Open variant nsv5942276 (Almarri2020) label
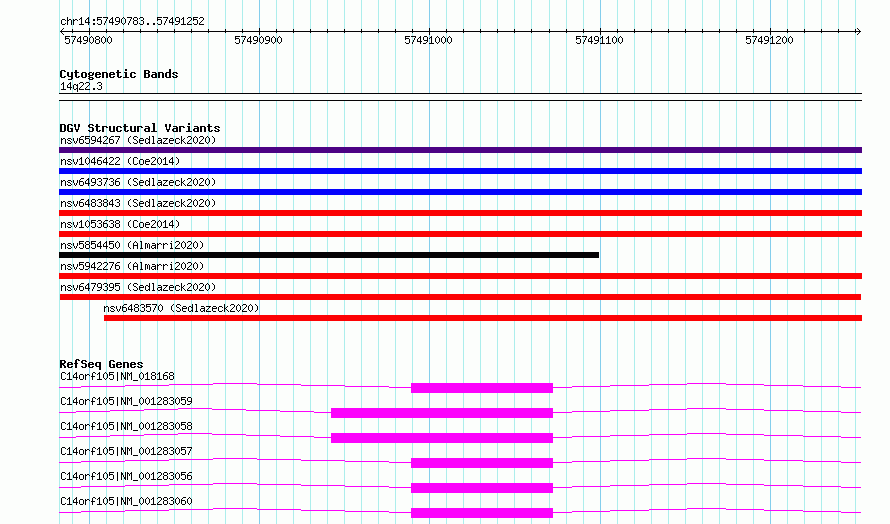 coord(132,266)
